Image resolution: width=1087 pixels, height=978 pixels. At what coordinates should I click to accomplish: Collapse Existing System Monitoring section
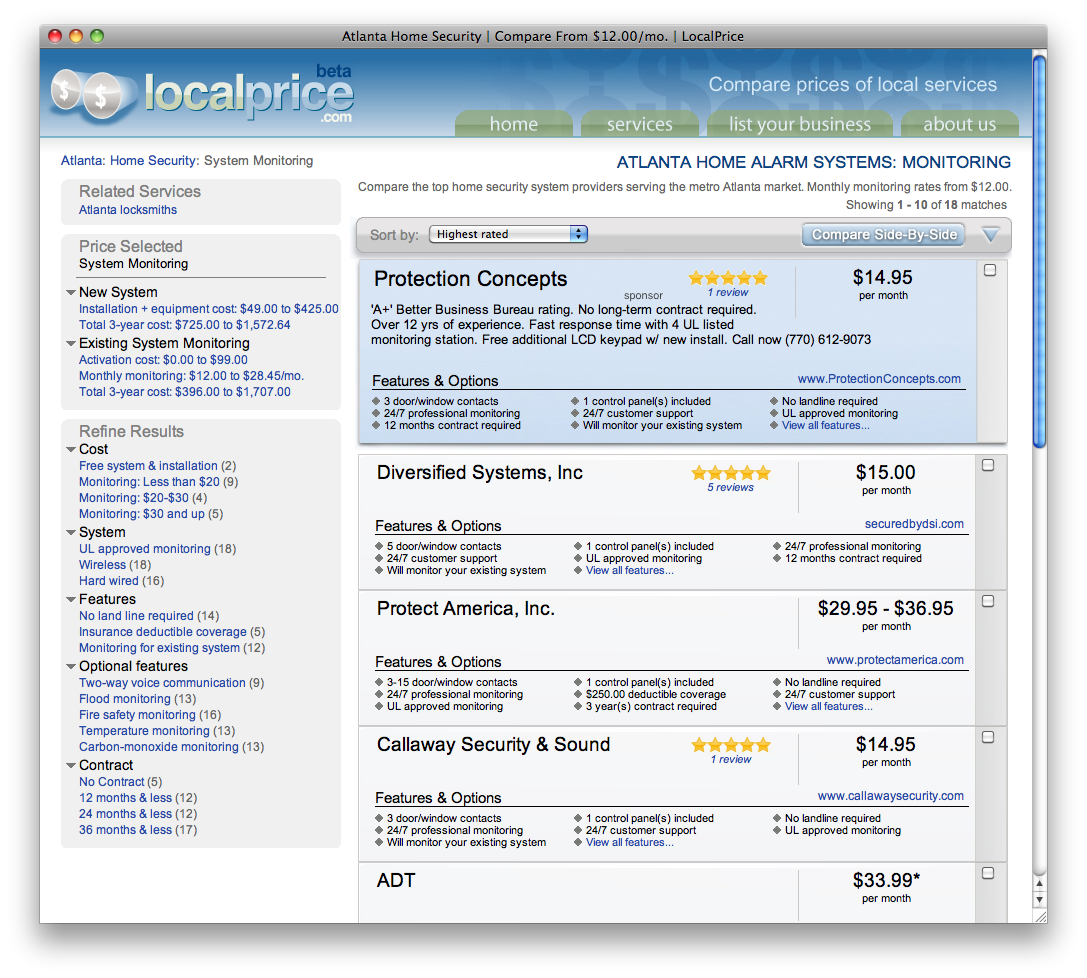71,343
